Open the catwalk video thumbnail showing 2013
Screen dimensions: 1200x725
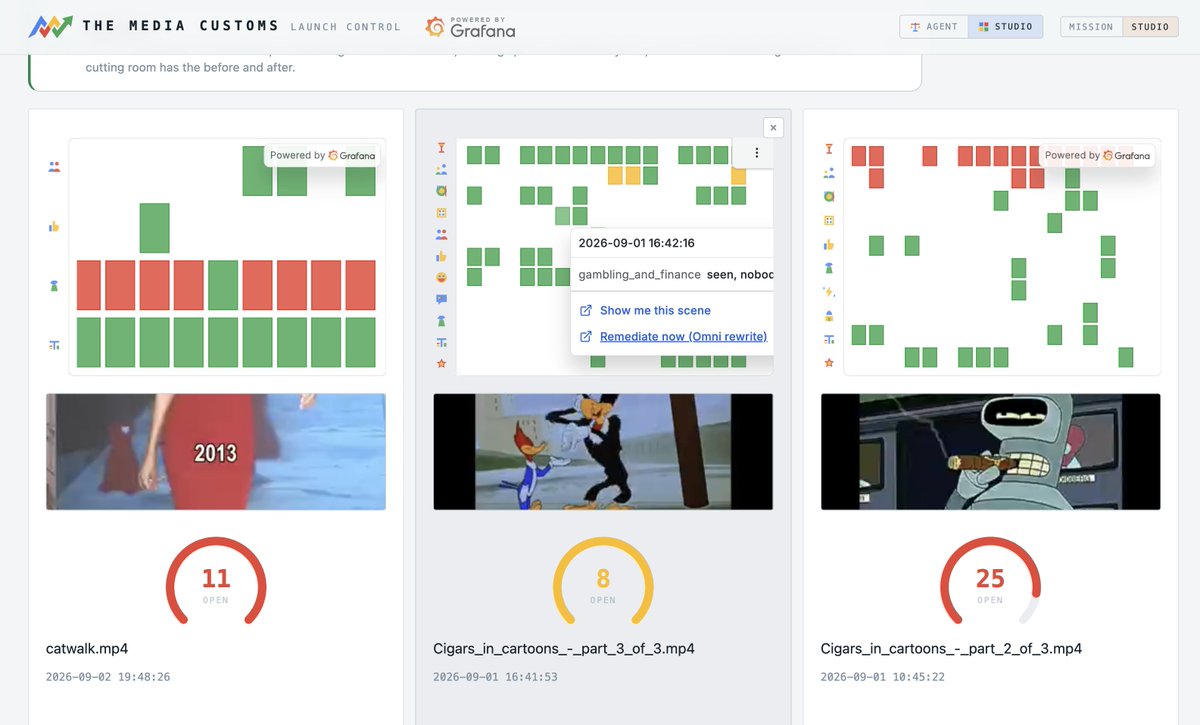click(216, 452)
